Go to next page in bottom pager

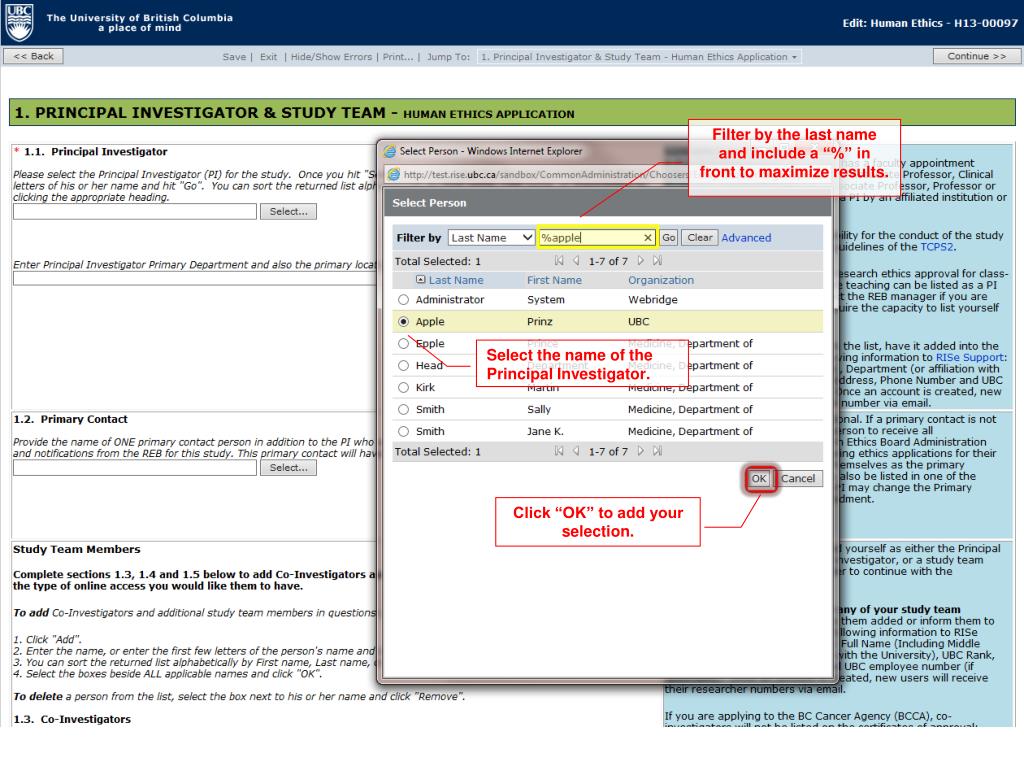(x=641, y=451)
